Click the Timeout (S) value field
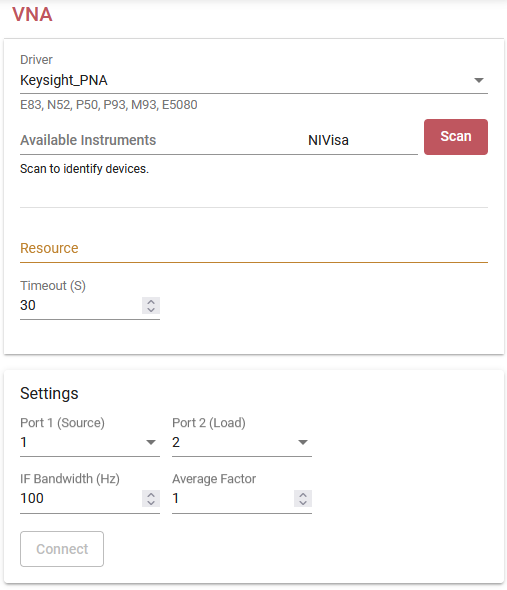This screenshot has height=590, width=507. tap(81, 305)
